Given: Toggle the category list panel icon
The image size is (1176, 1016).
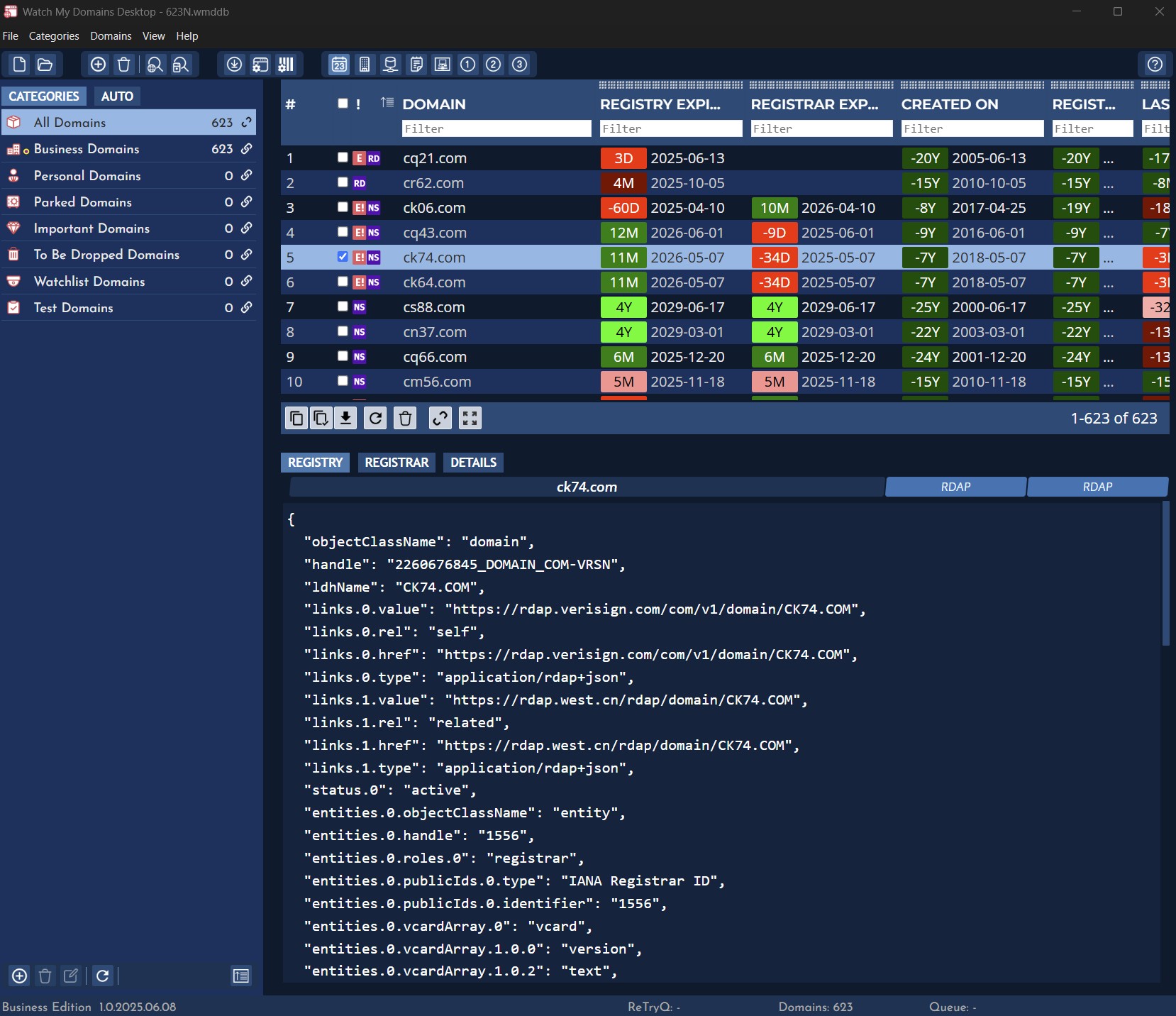Looking at the screenshot, I should click(241, 976).
